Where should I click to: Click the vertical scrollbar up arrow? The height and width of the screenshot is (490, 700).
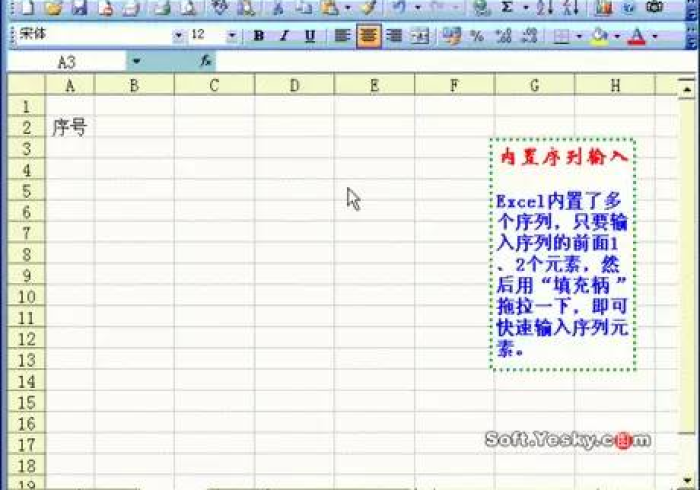pos(687,89)
